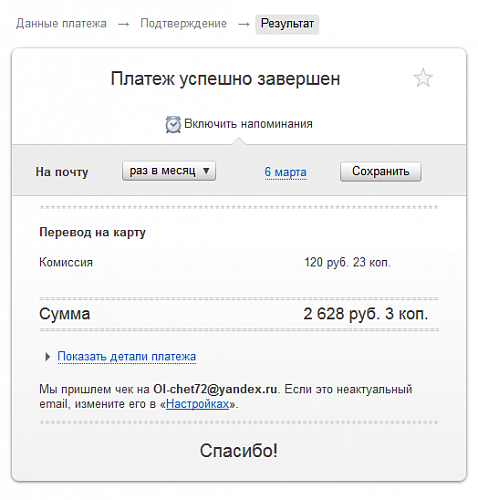Image resolution: width=478 pixels, height=500 pixels.
Task: Open the Настройках settings link
Action: pos(197,404)
